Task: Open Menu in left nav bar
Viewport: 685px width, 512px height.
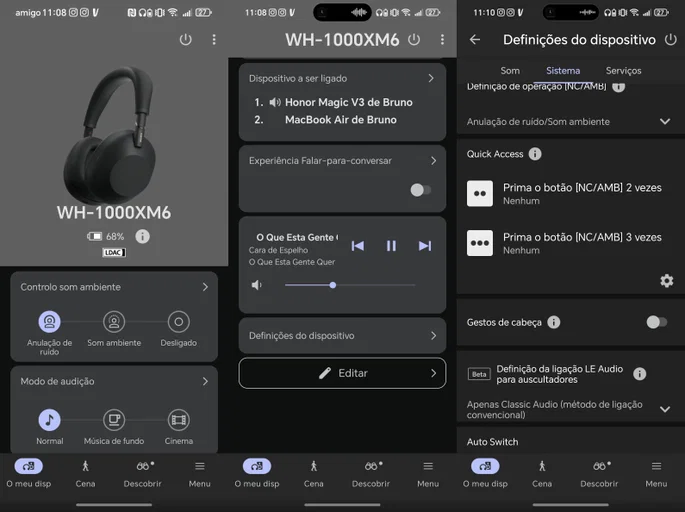Action: 200,474
